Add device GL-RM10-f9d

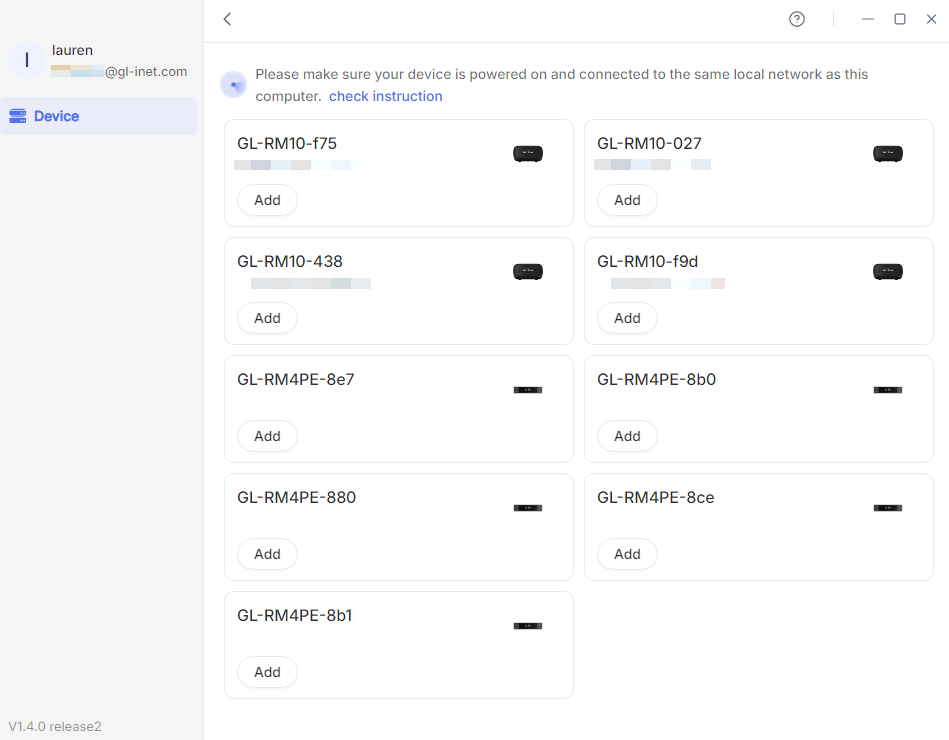[x=627, y=318]
